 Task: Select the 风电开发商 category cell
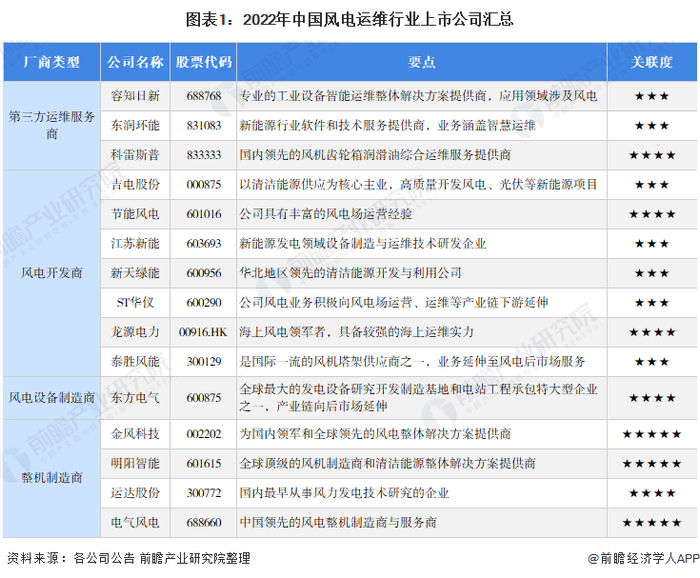52,273
